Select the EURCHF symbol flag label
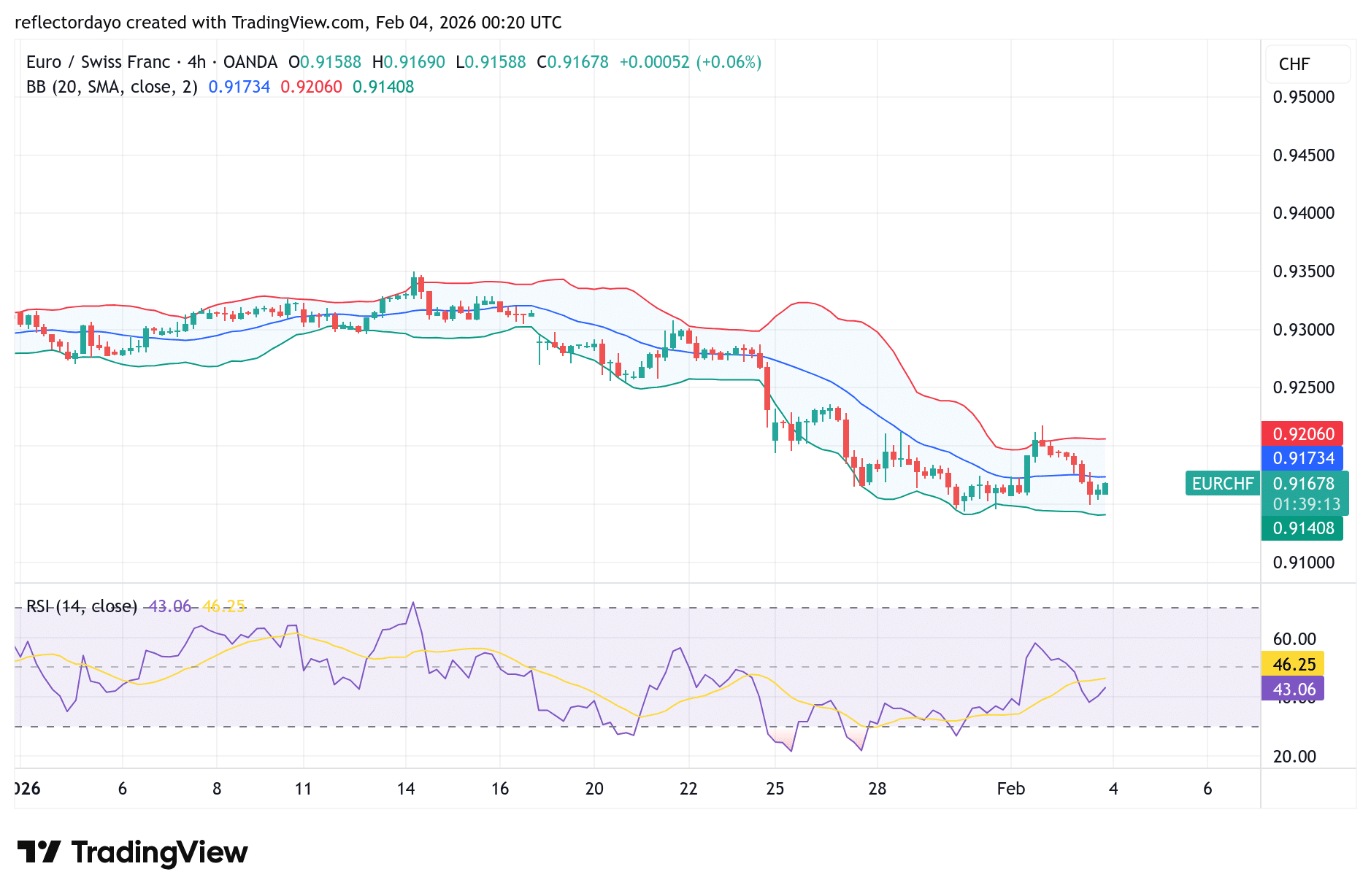1371x896 pixels. [x=1222, y=483]
